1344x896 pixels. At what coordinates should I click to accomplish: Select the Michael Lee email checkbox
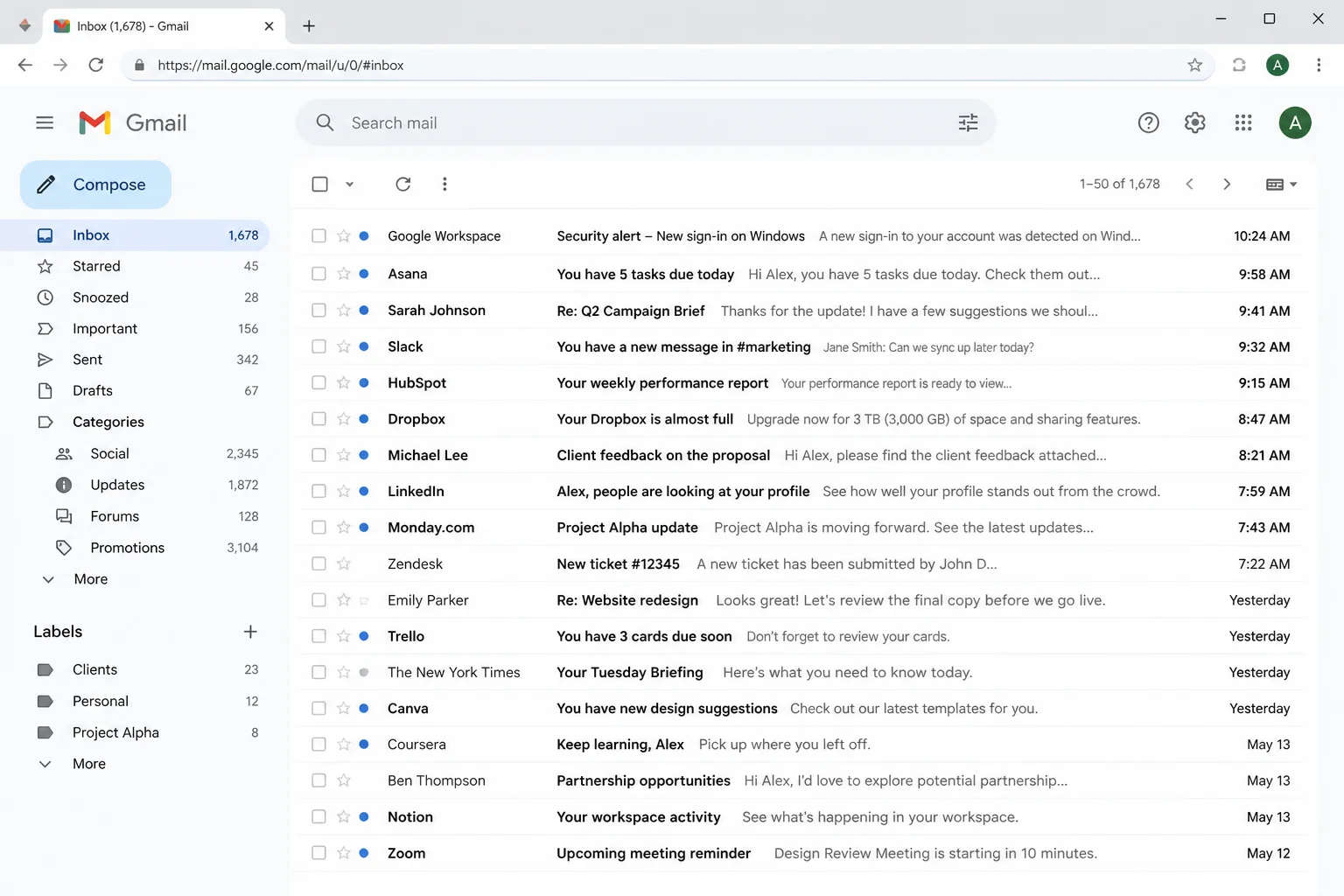[x=318, y=455]
